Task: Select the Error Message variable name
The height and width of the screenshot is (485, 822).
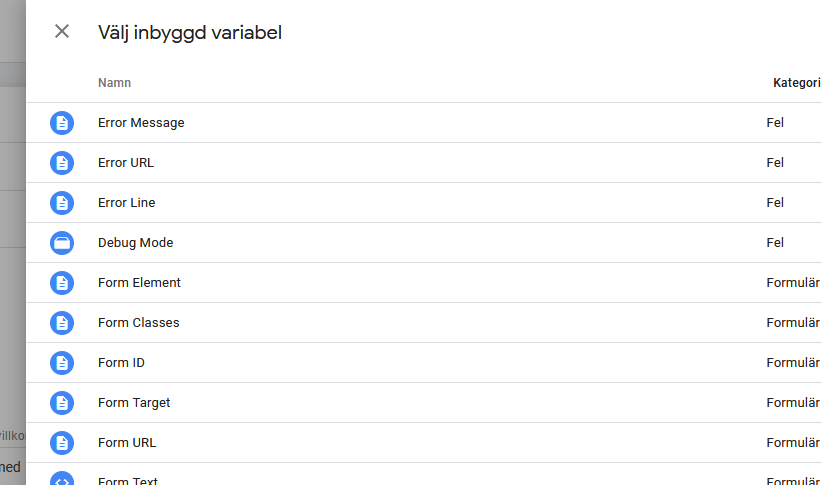Action: 141,123
